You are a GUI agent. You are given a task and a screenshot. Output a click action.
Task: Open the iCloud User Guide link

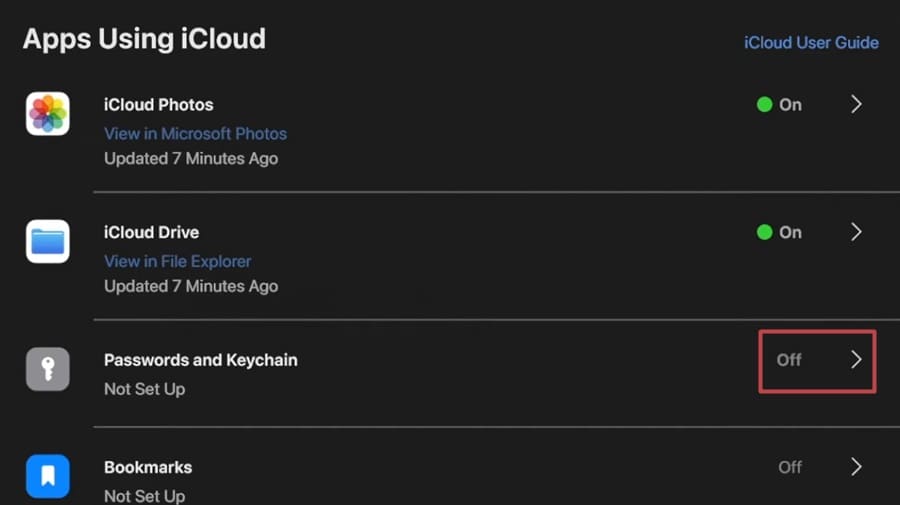click(811, 42)
